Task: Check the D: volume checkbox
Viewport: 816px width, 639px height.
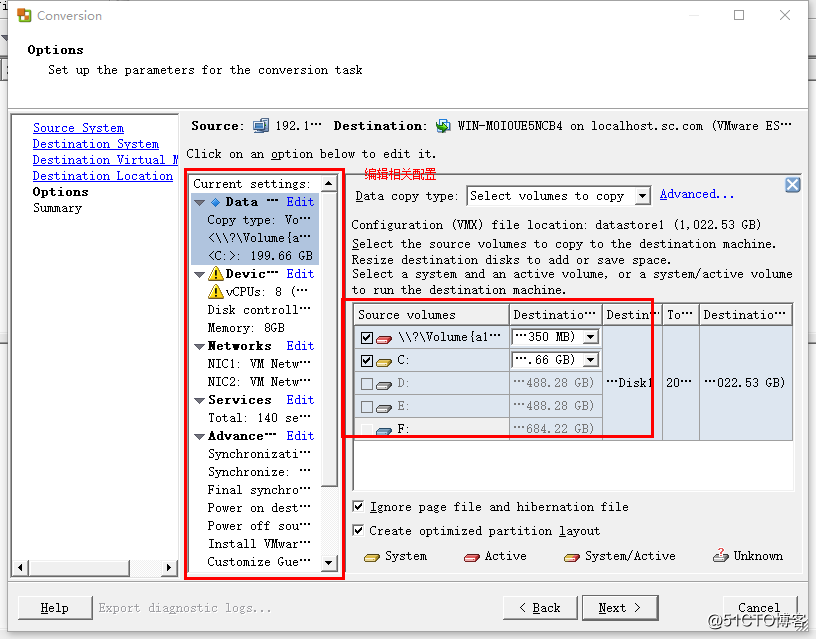Action: (366, 384)
